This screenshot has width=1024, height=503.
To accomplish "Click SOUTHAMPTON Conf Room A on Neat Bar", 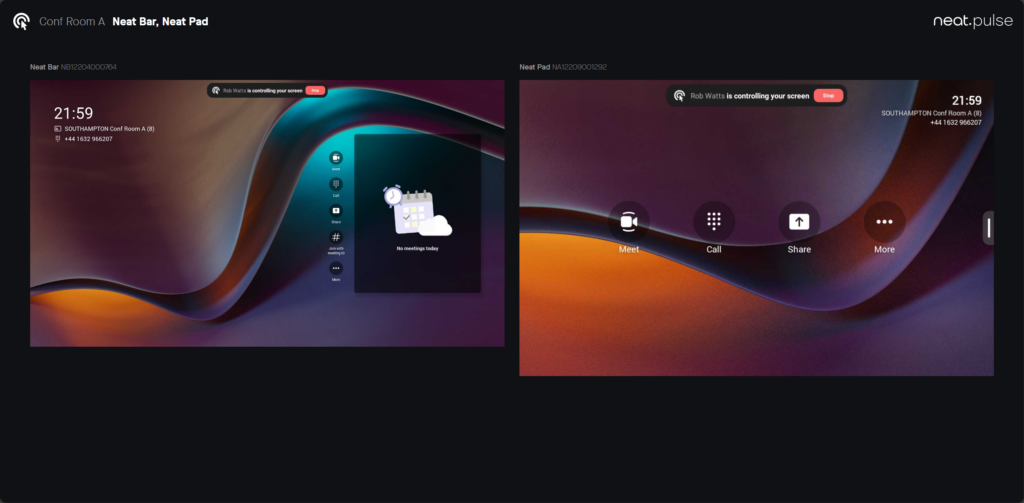I will point(109,129).
